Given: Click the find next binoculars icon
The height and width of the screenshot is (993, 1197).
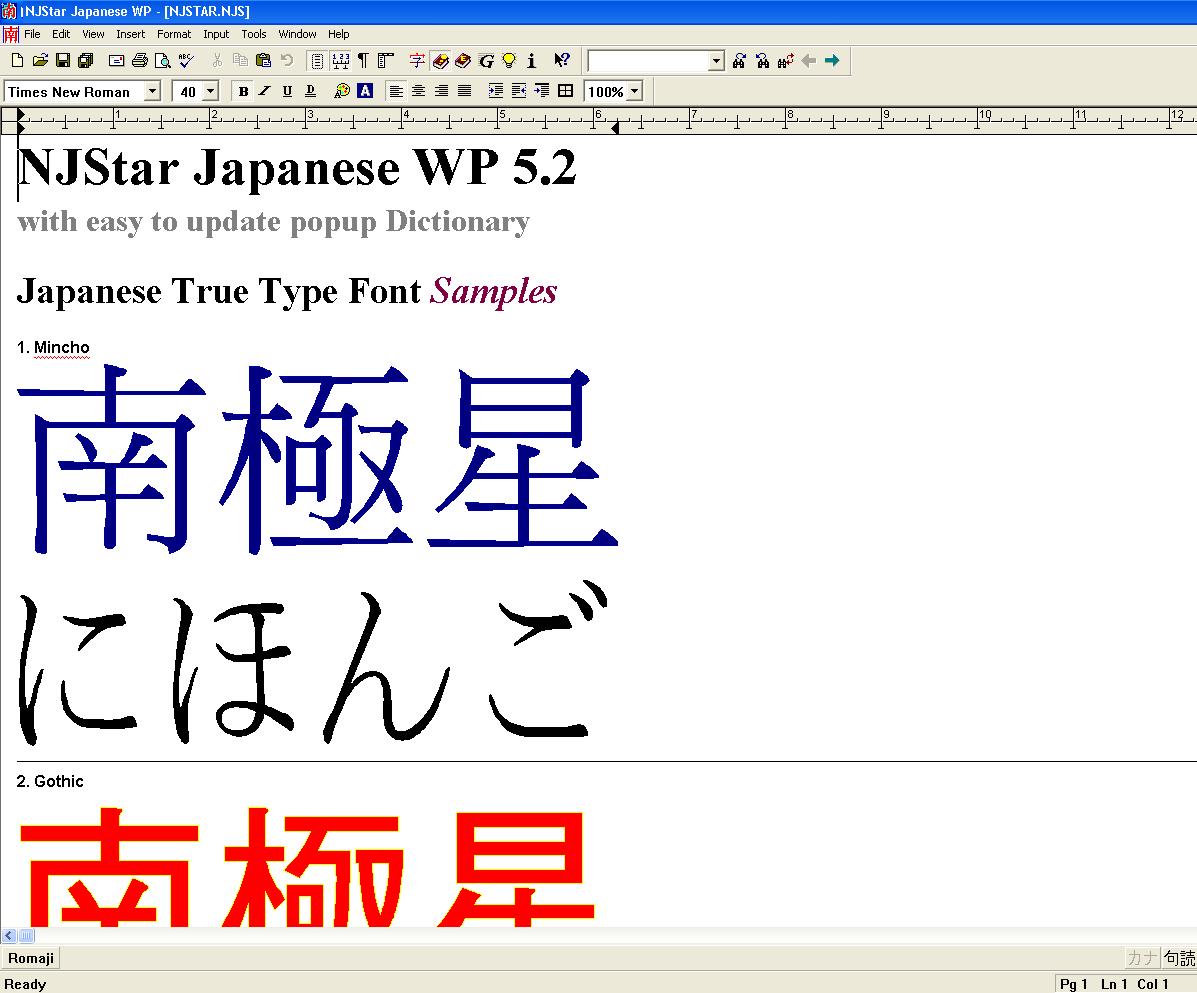Looking at the screenshot, I should coord(738,60).
